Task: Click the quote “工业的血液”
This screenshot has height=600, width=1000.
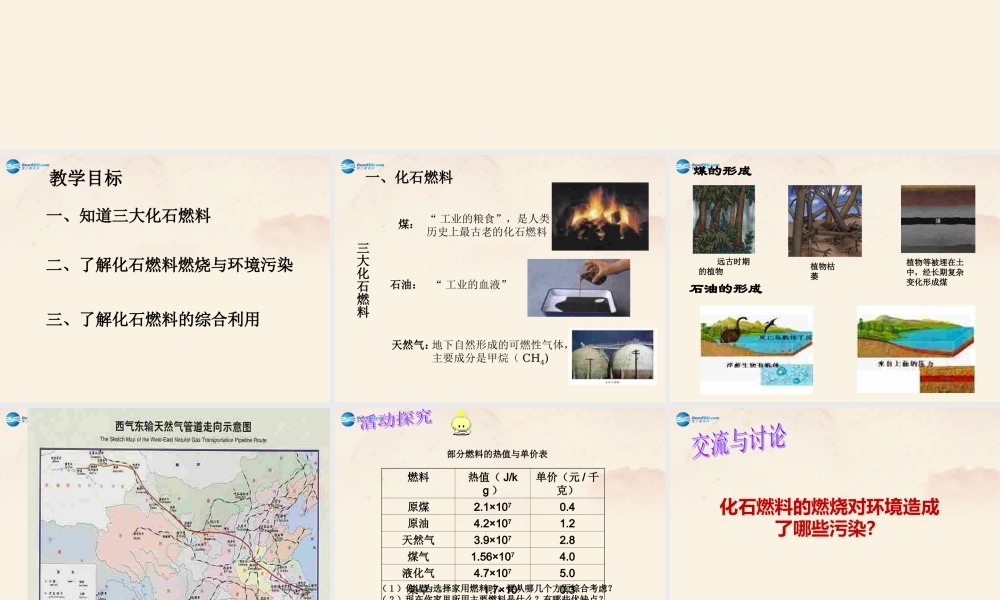Action: (471, 284)
